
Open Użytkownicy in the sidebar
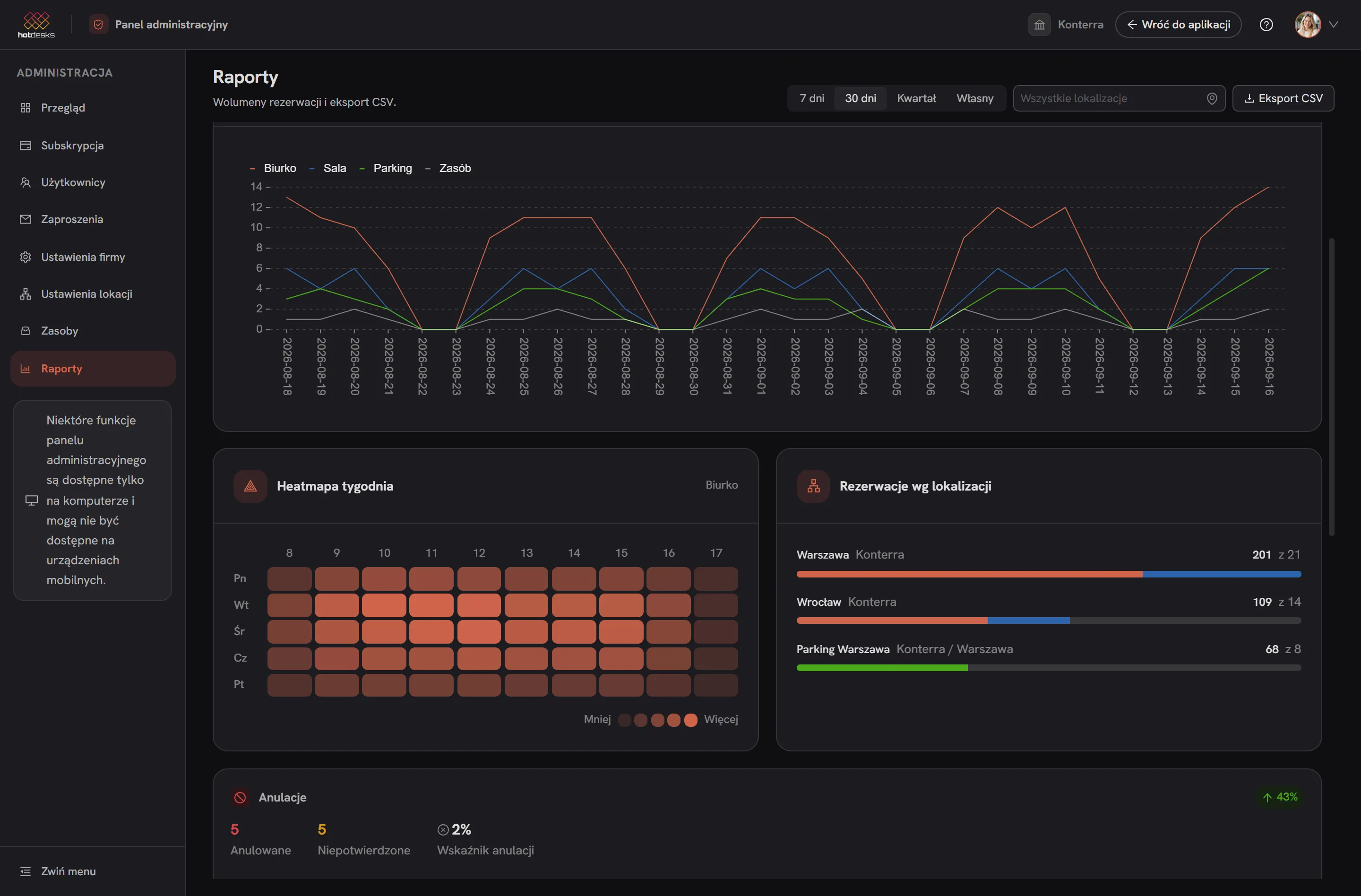[x=93, y=182]
